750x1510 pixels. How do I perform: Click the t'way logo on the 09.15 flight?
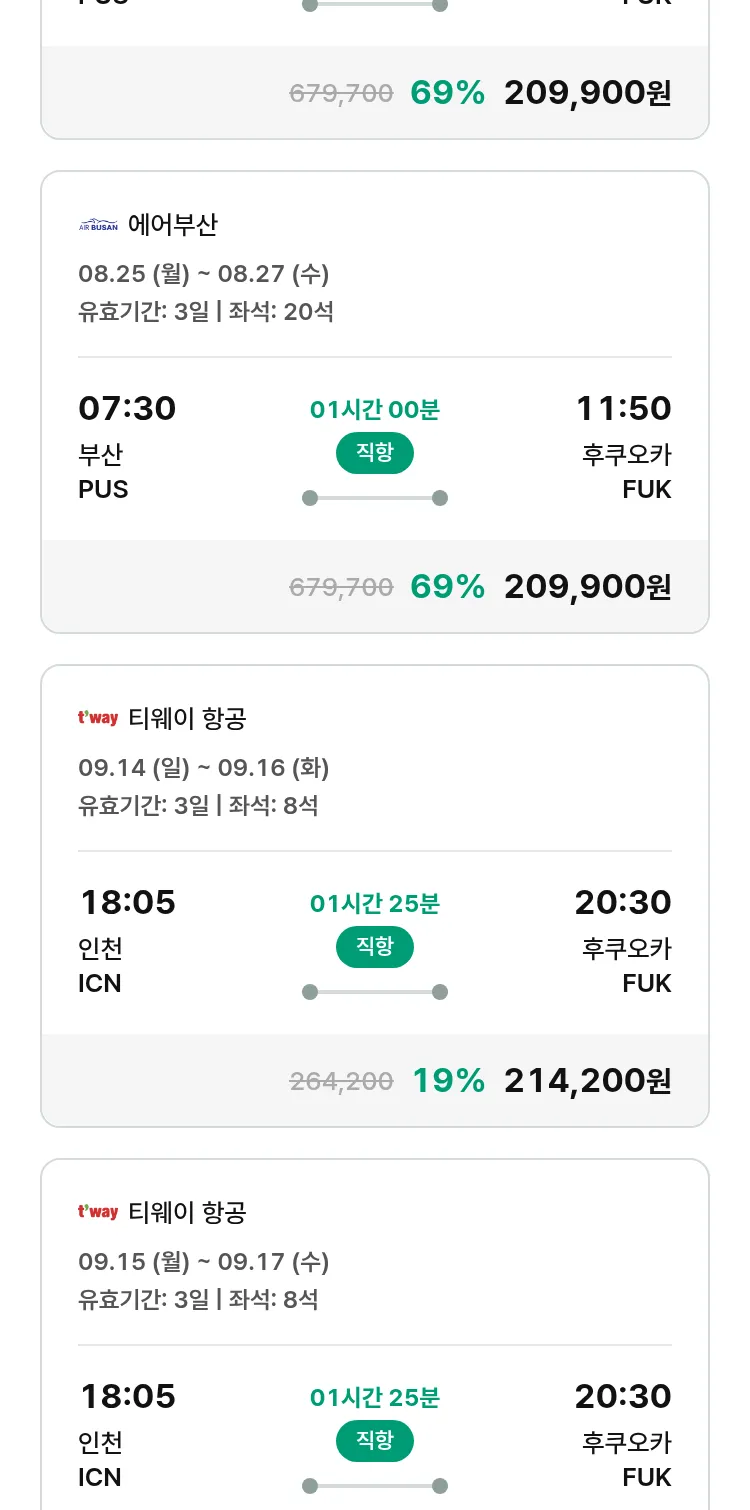(98, 1212)
